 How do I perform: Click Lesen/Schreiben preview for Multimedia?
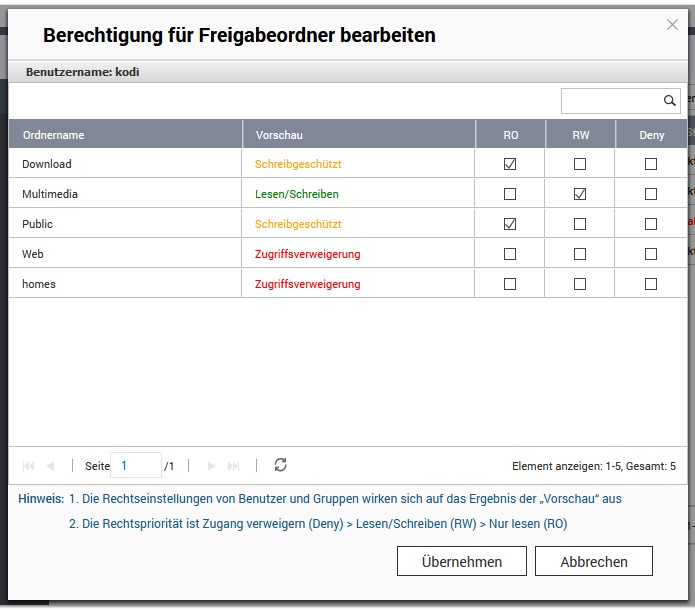[297, 194]
